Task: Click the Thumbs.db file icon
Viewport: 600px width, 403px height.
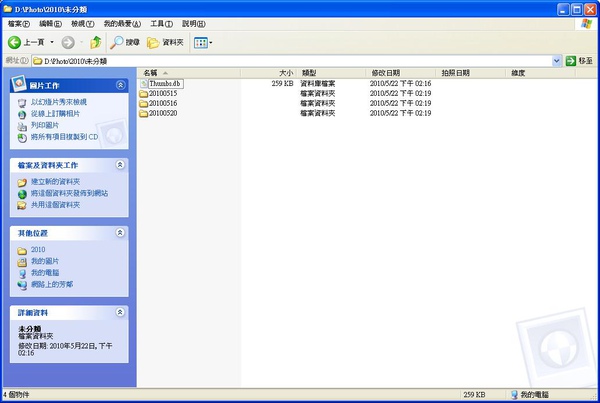Action: click(x=143, y=83)
